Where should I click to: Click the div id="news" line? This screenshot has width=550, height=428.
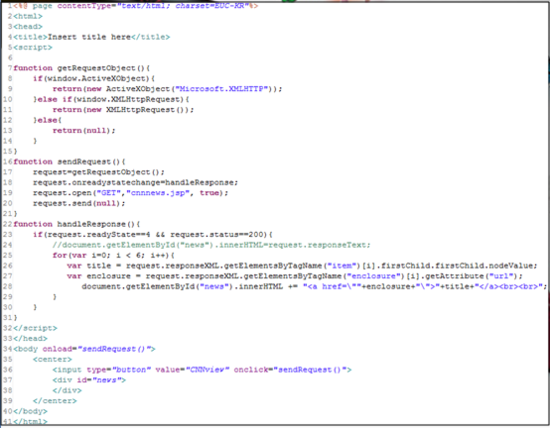pos(89,380)
